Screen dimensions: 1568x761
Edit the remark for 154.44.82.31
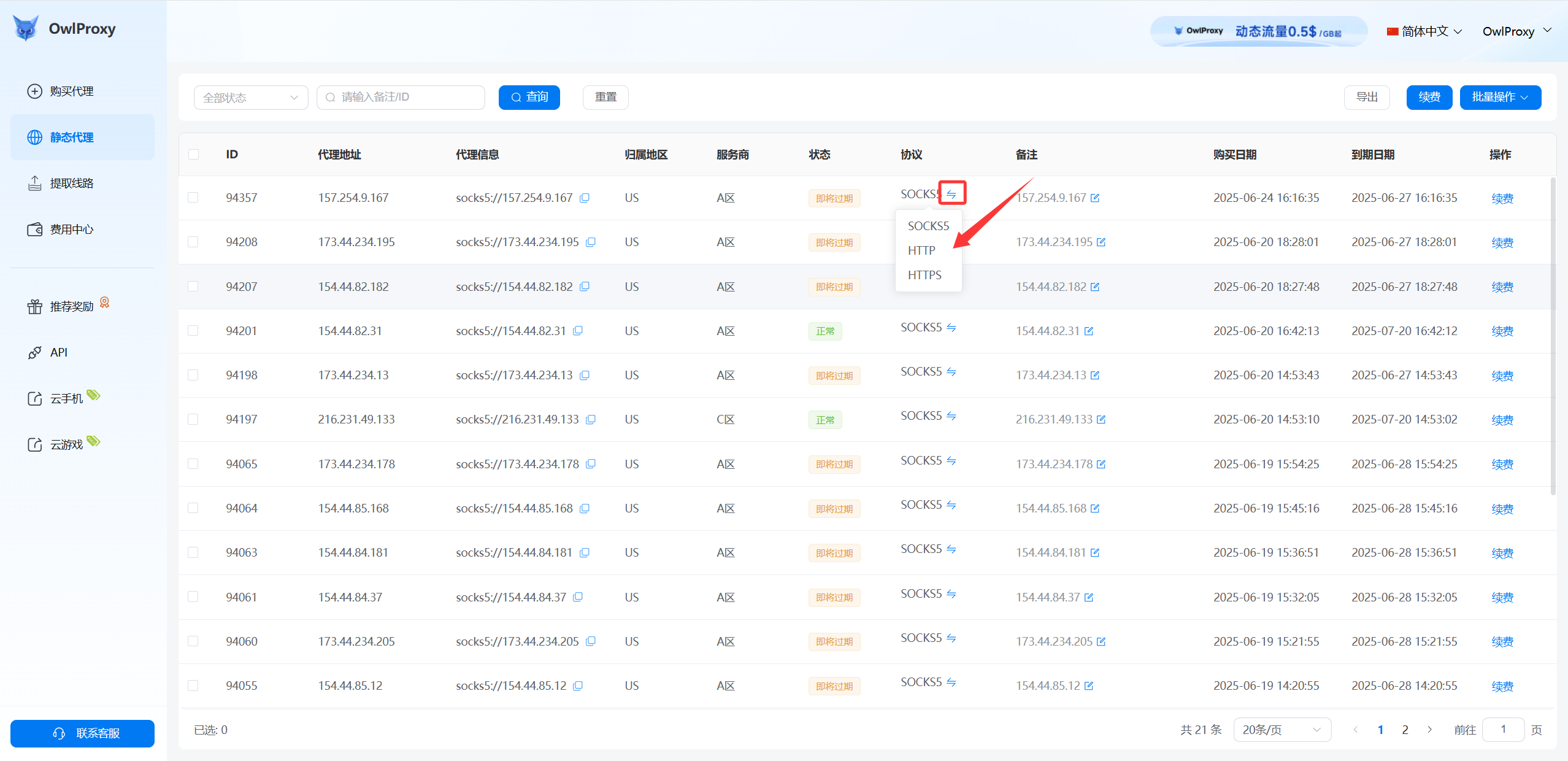(1089, 331)
